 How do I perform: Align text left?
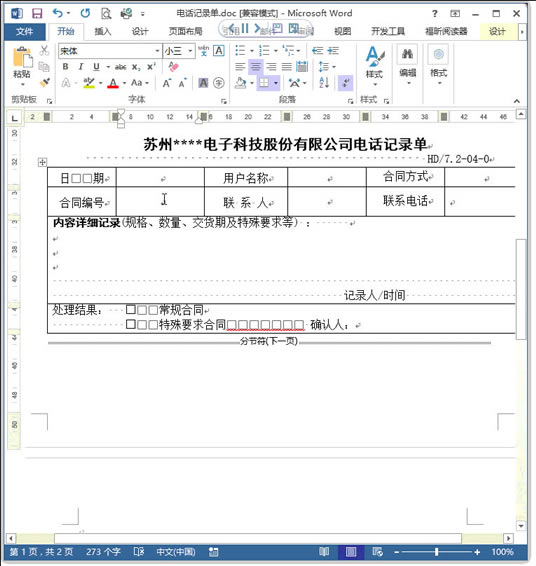(x=240, y=67)
